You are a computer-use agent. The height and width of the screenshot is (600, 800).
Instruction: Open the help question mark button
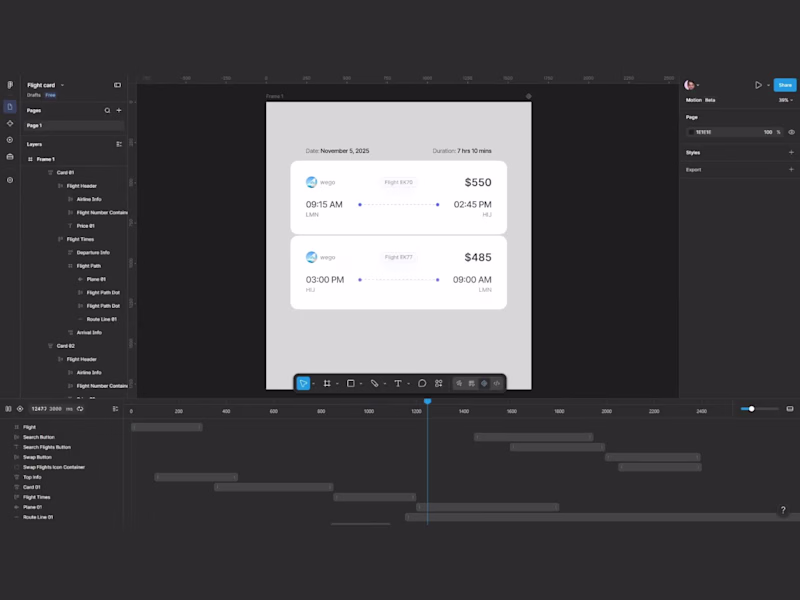pos(783,510)
